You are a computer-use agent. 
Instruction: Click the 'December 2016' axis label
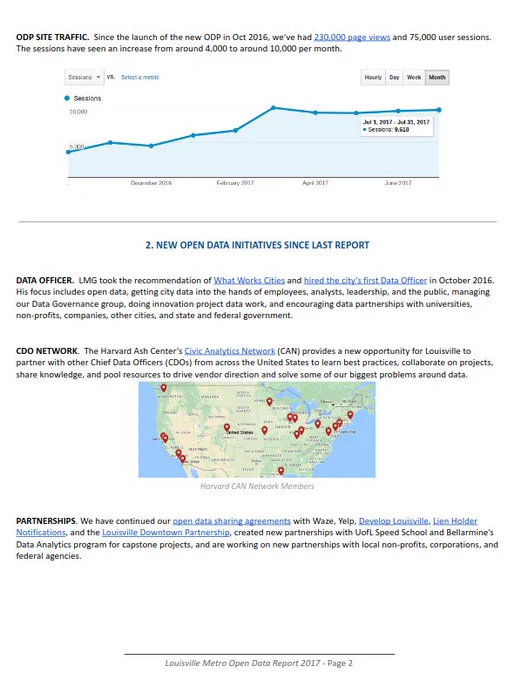(151, 183)
